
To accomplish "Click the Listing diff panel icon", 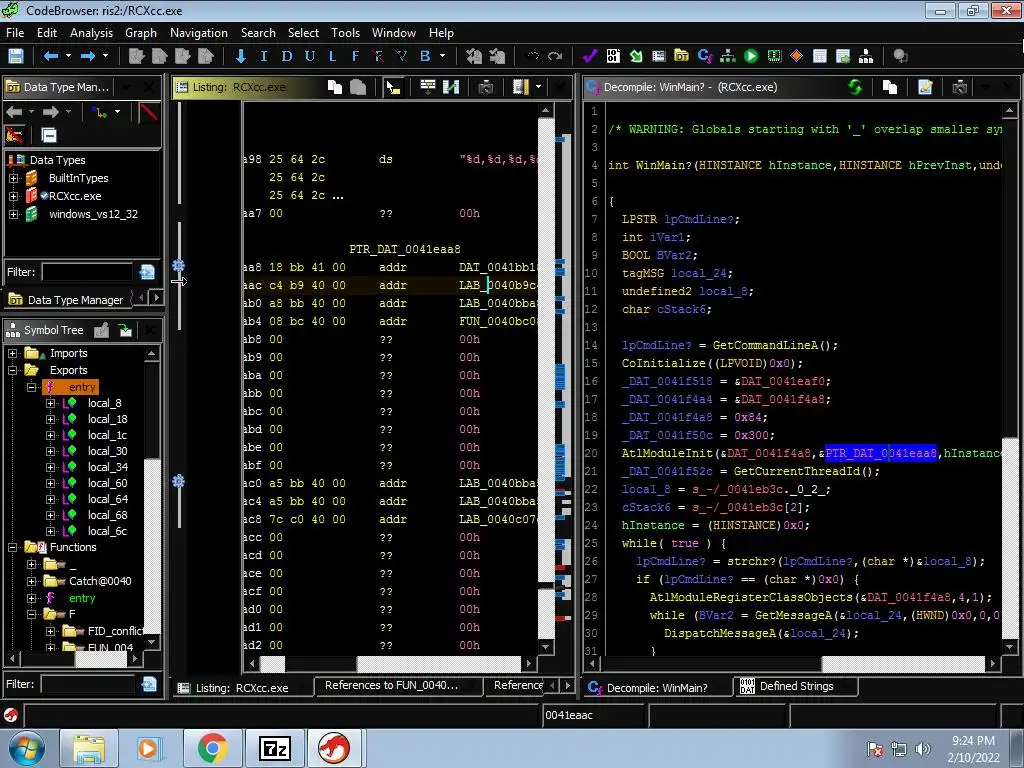I will click(x=451, y=87).
